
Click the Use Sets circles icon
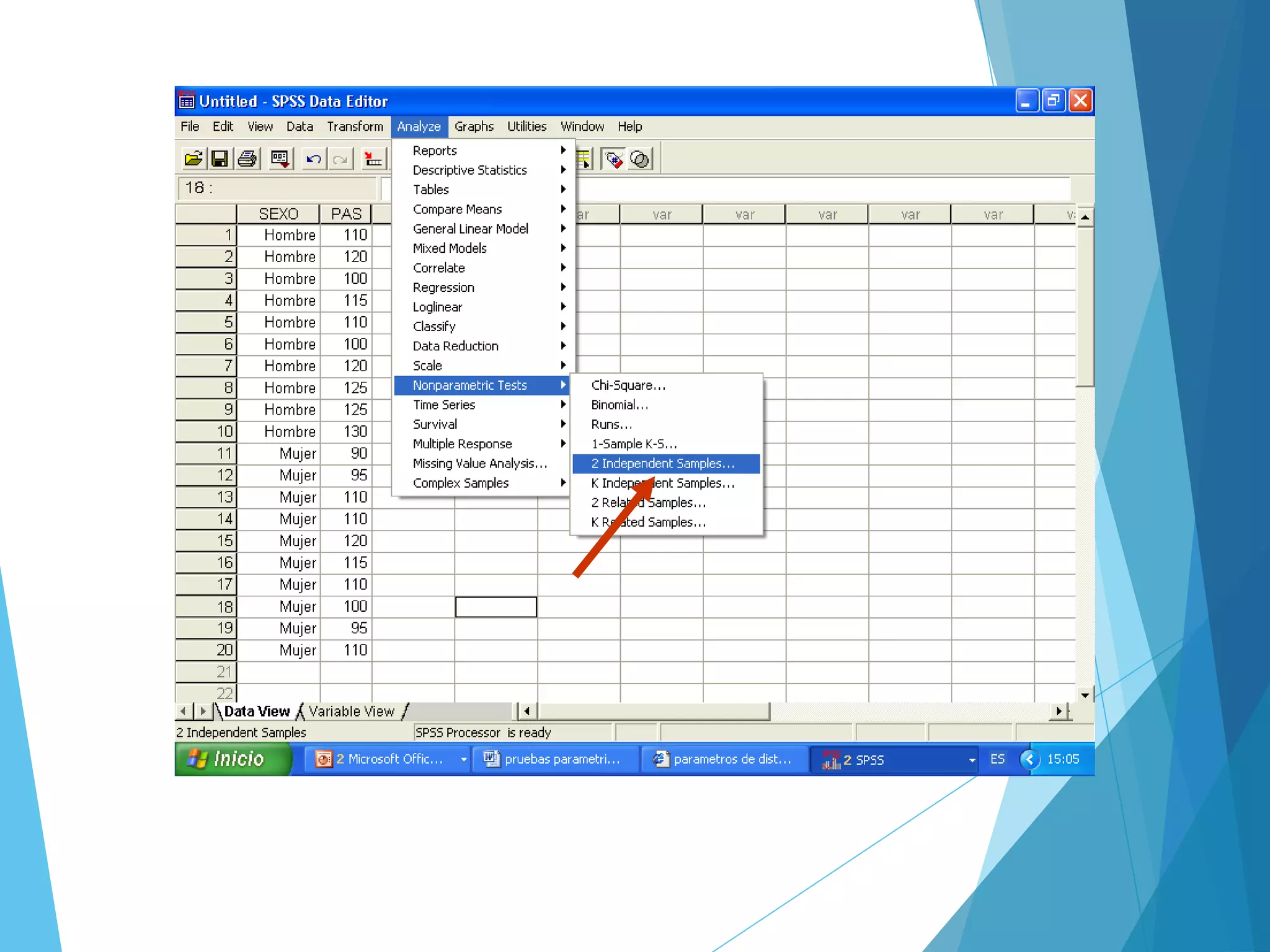point(639,160)
